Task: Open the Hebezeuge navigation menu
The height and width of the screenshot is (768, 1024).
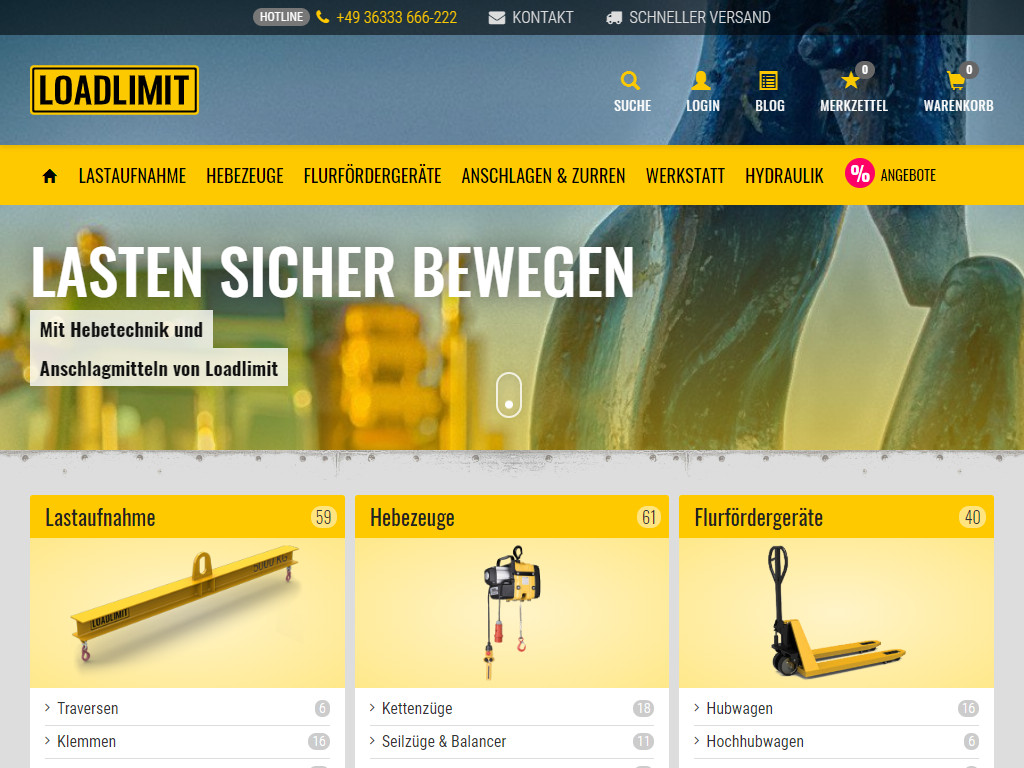Action: [x=245, y=176]
